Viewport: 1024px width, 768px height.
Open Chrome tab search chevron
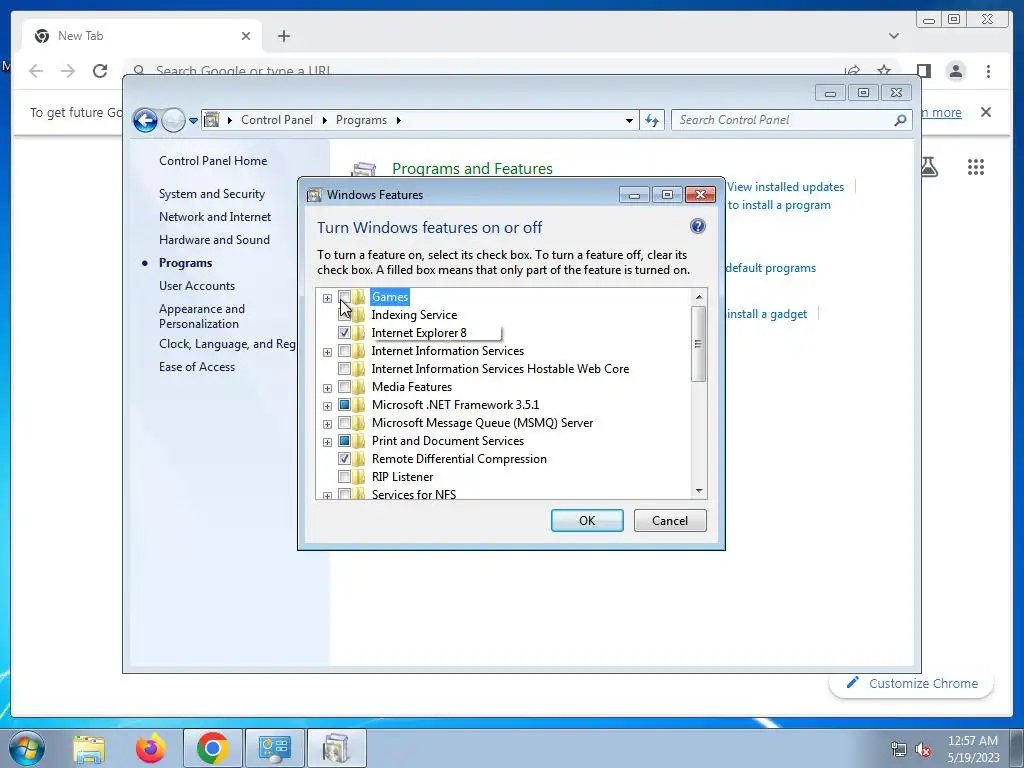[x=893, y=36]
